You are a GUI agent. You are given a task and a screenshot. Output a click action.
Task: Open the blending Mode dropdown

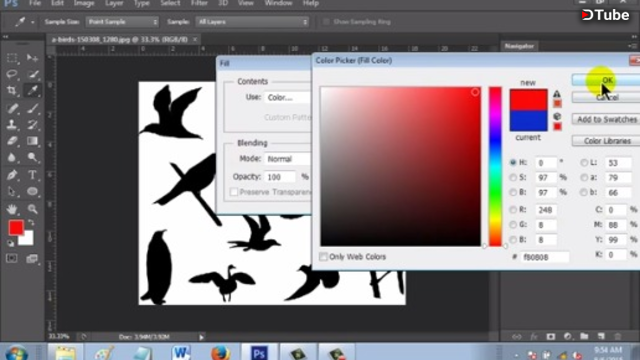pos(288,159)
